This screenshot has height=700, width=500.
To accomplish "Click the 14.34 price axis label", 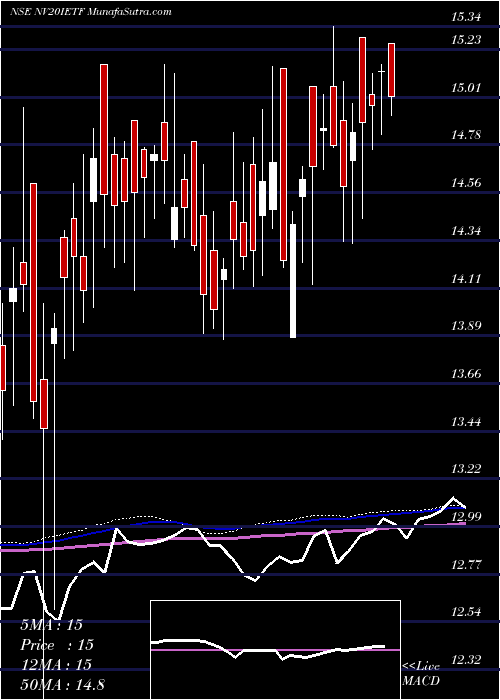I will pos(466,231).
